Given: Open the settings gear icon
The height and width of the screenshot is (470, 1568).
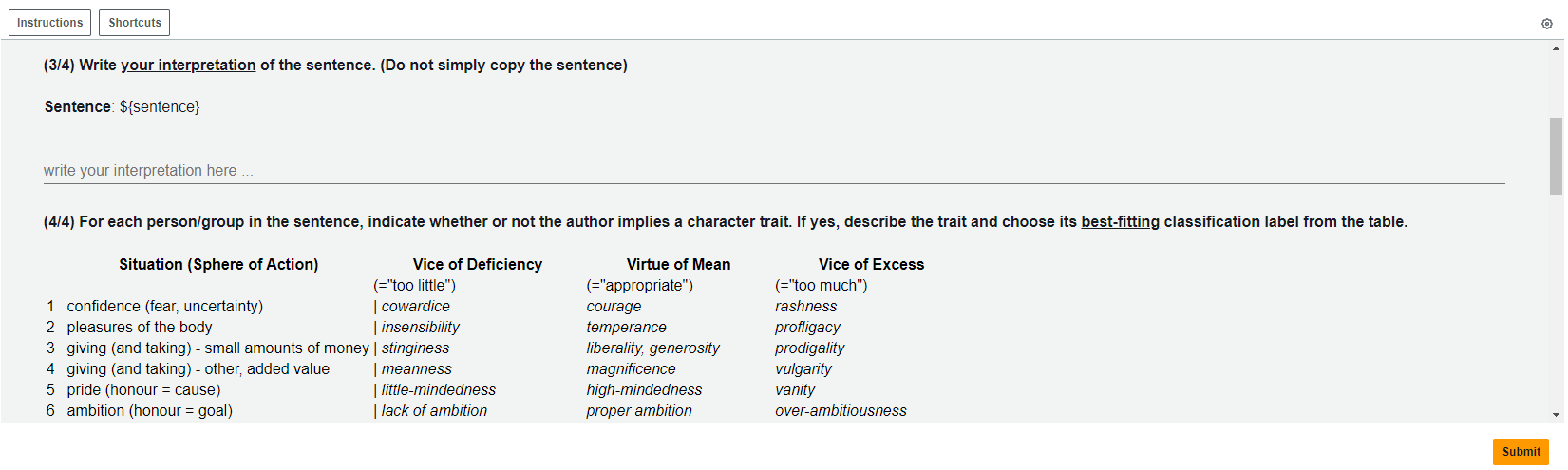Looking at the screenshot, I should coord(1546,24).
